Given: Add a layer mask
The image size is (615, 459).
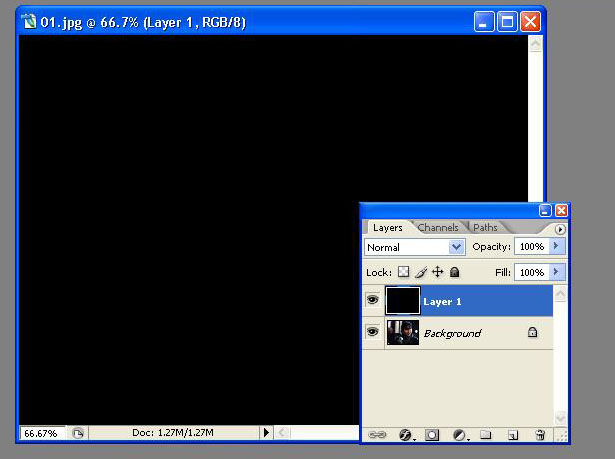Looking at the screenshot, I should 431,435.
